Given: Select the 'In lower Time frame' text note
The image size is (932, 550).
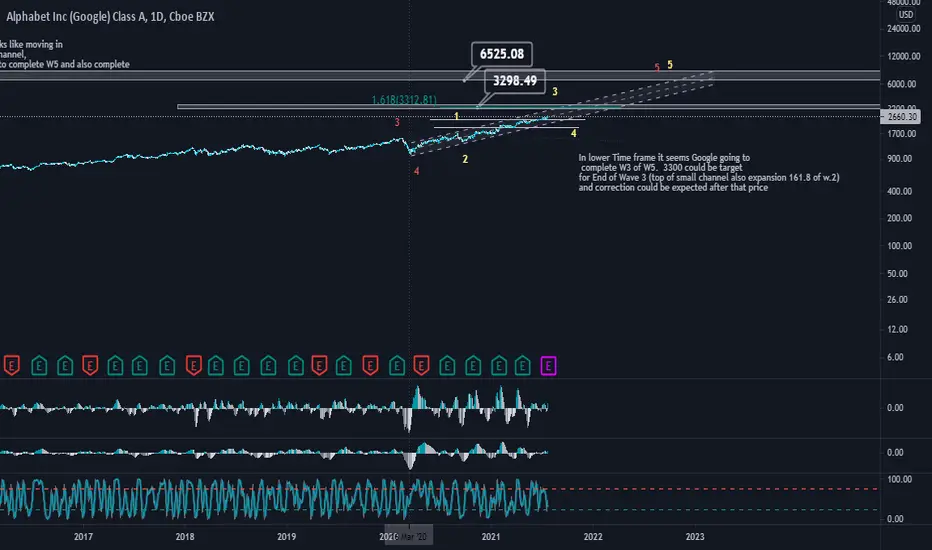Looking at the screenshot, I should 709,172.
